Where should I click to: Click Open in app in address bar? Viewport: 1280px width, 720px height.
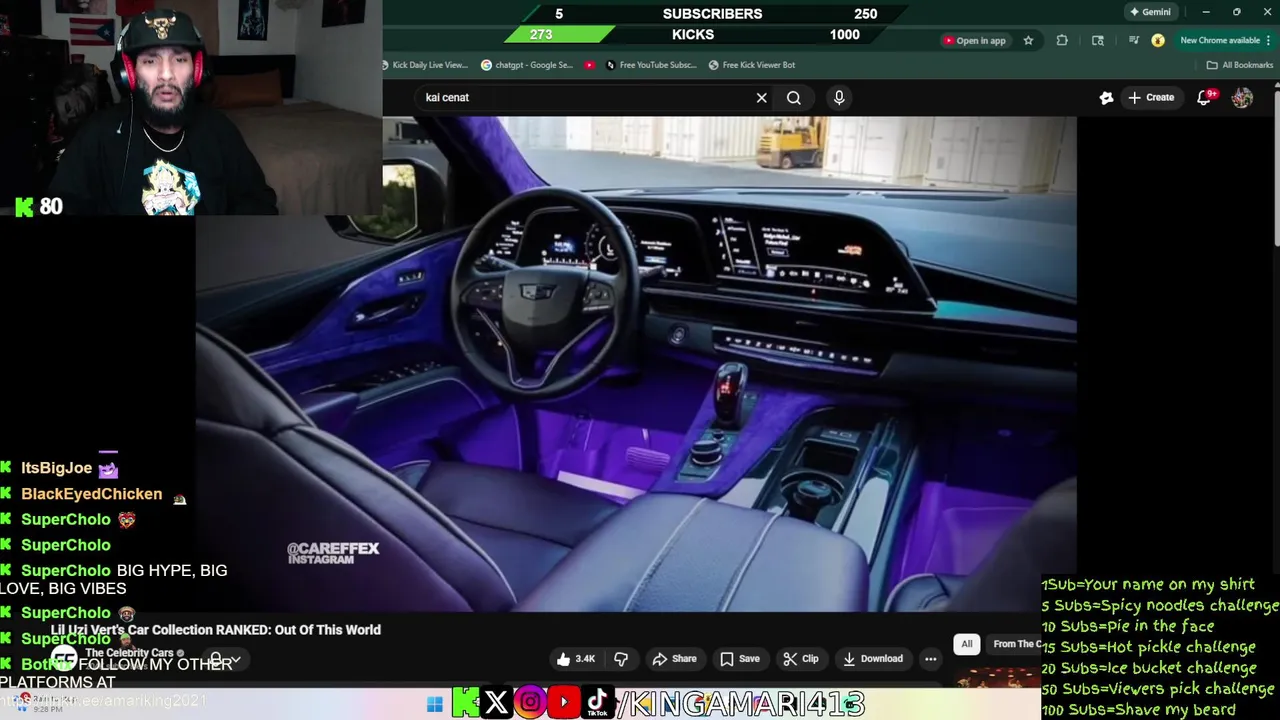[x=974, y=40]
